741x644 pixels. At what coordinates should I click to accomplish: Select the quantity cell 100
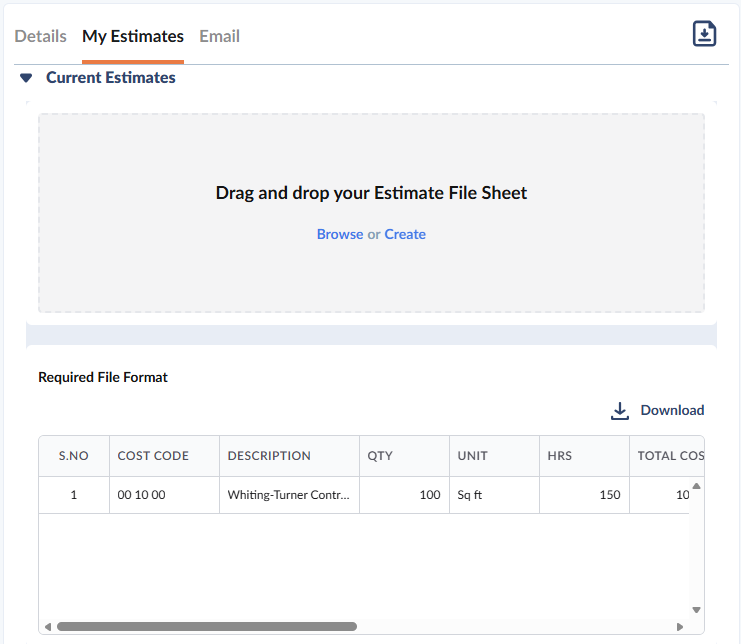click(405, 495)
